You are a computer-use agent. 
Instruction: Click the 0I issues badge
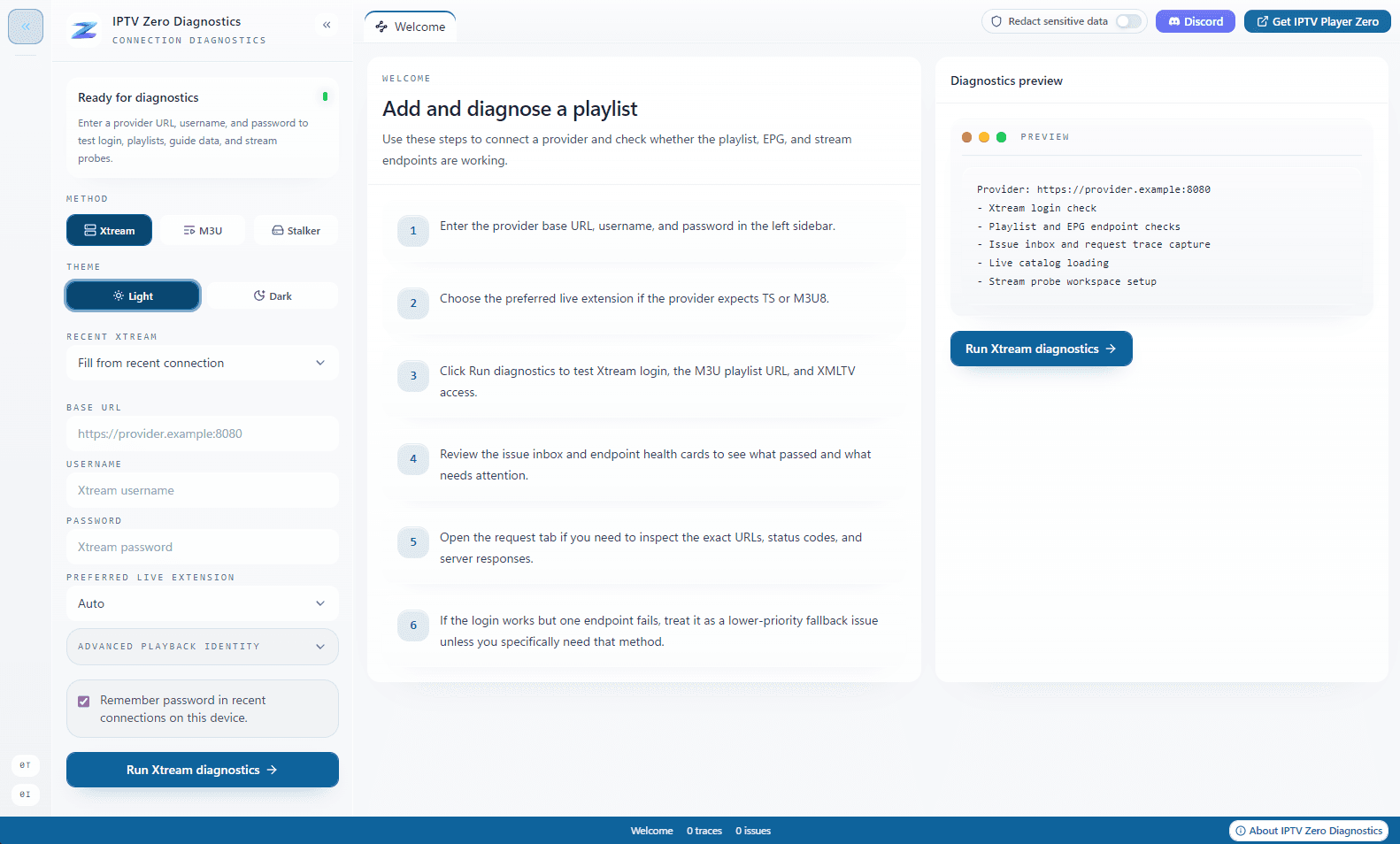tap(25, 794)
